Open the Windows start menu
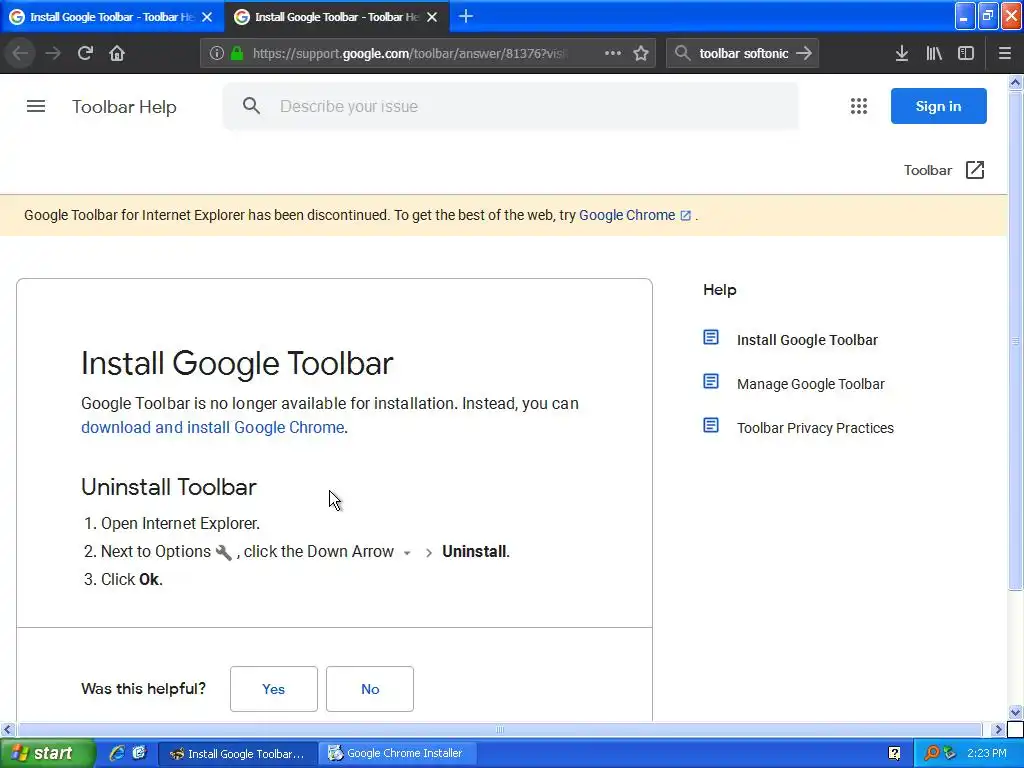The image size is (1024, 768). 47,753
